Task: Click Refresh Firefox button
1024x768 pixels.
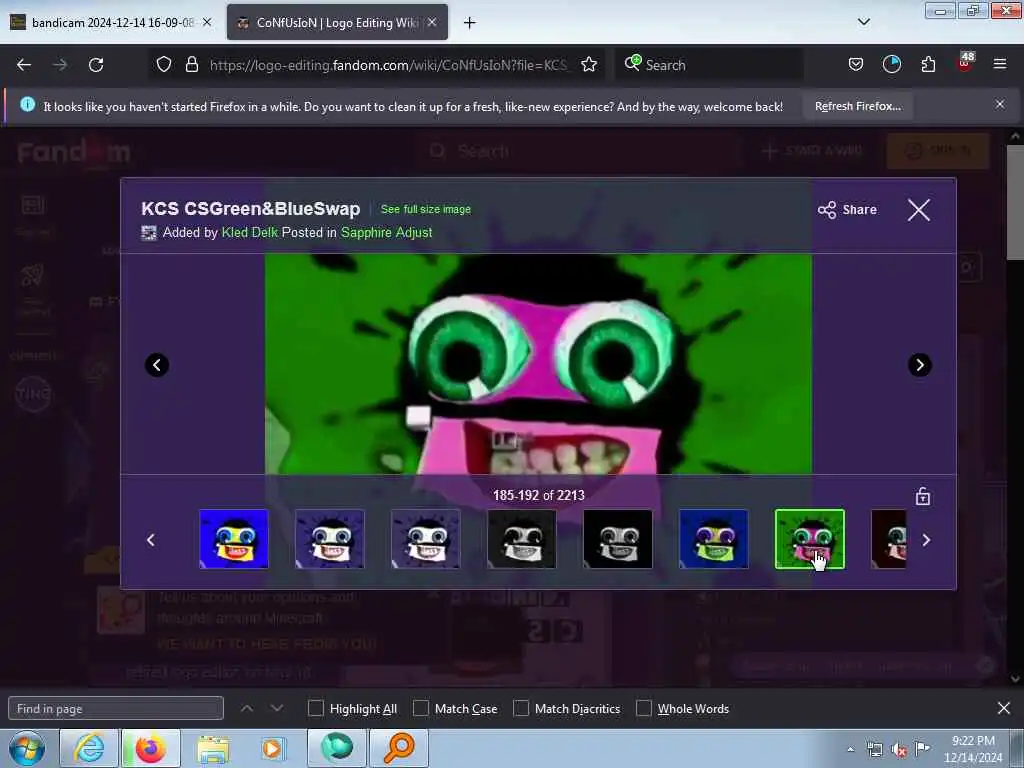Action: [x=857, y=106]
